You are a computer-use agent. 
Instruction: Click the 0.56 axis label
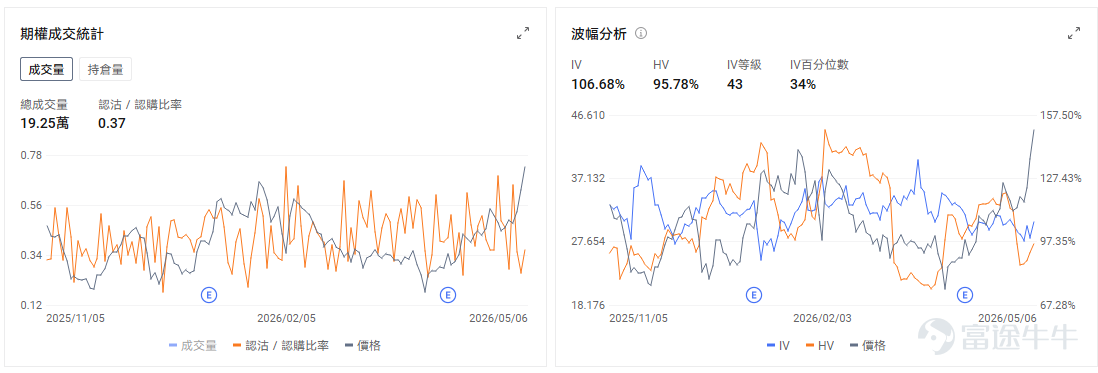31,206
